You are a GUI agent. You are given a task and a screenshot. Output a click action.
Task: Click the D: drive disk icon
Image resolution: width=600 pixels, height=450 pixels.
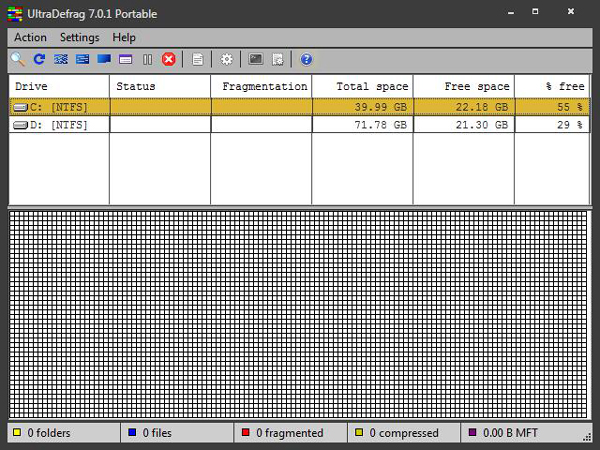(x=20, y=125)
